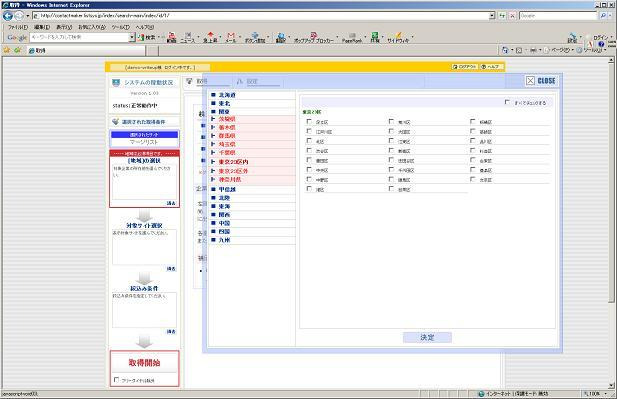Open the ツール(T) menu
This screenshot has height=399, width=617.
[x=120, y=27]
